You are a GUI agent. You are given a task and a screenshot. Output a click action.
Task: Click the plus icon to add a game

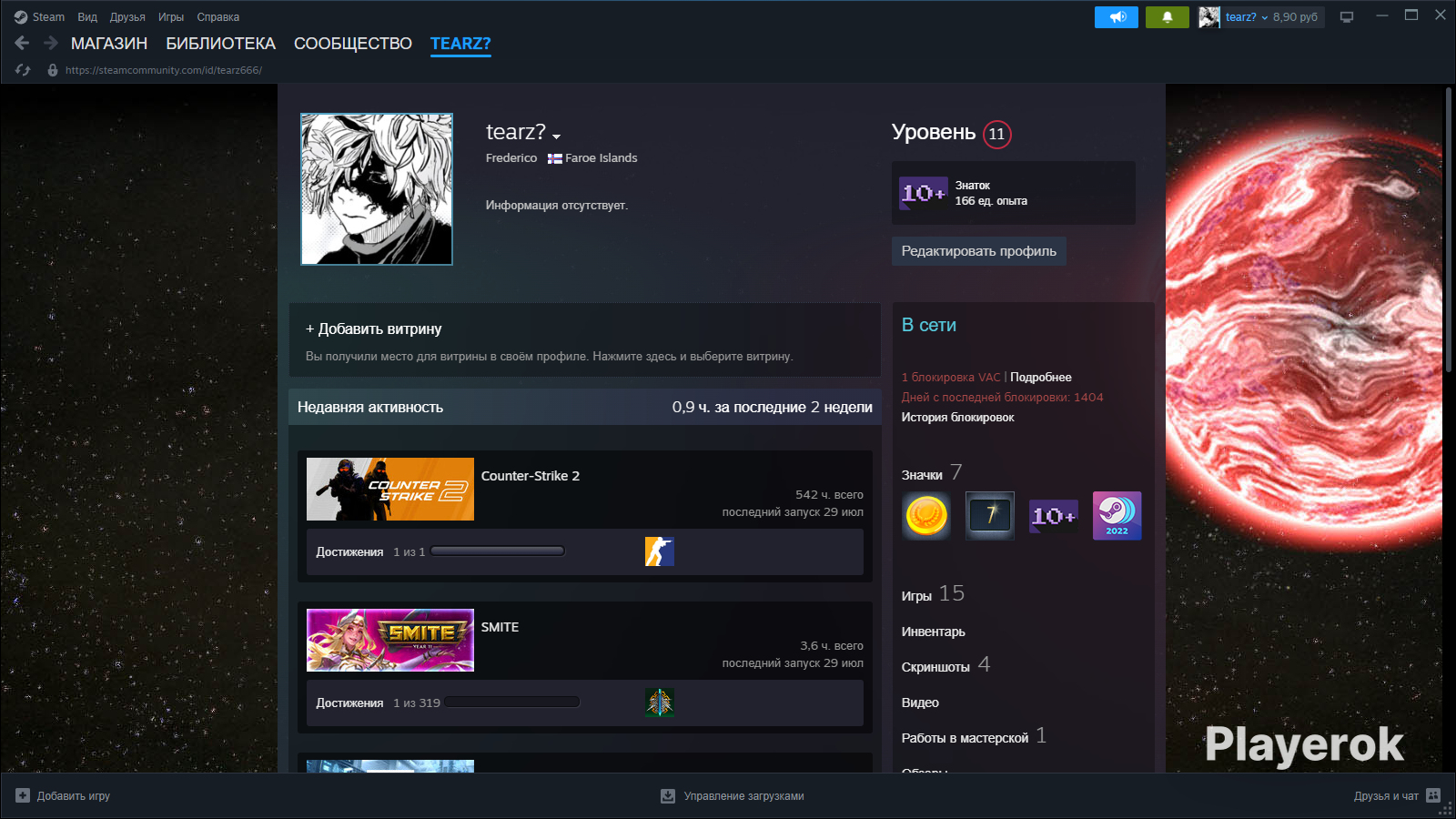23,795
